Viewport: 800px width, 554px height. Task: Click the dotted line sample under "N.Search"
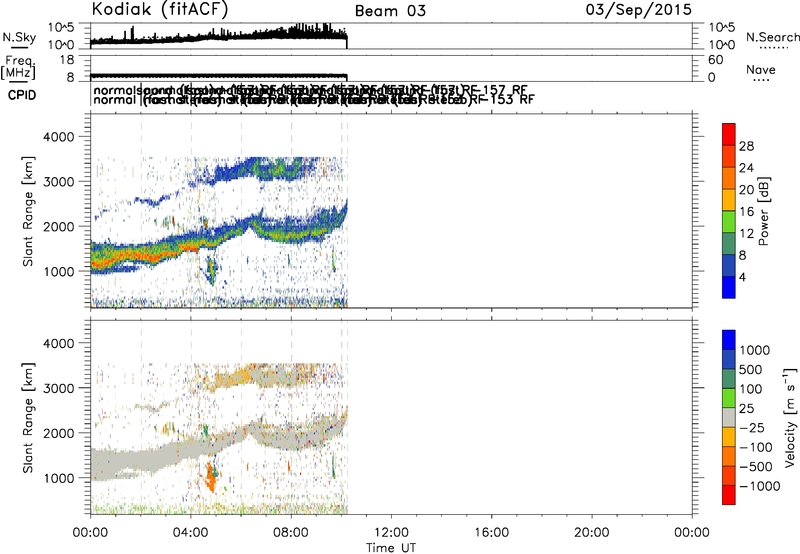click(x=773, y=48)
